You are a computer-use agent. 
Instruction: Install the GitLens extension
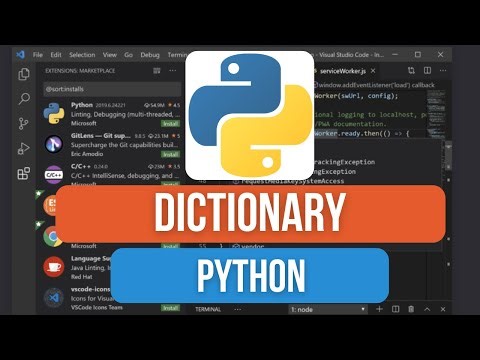click(x=170, y=154)
